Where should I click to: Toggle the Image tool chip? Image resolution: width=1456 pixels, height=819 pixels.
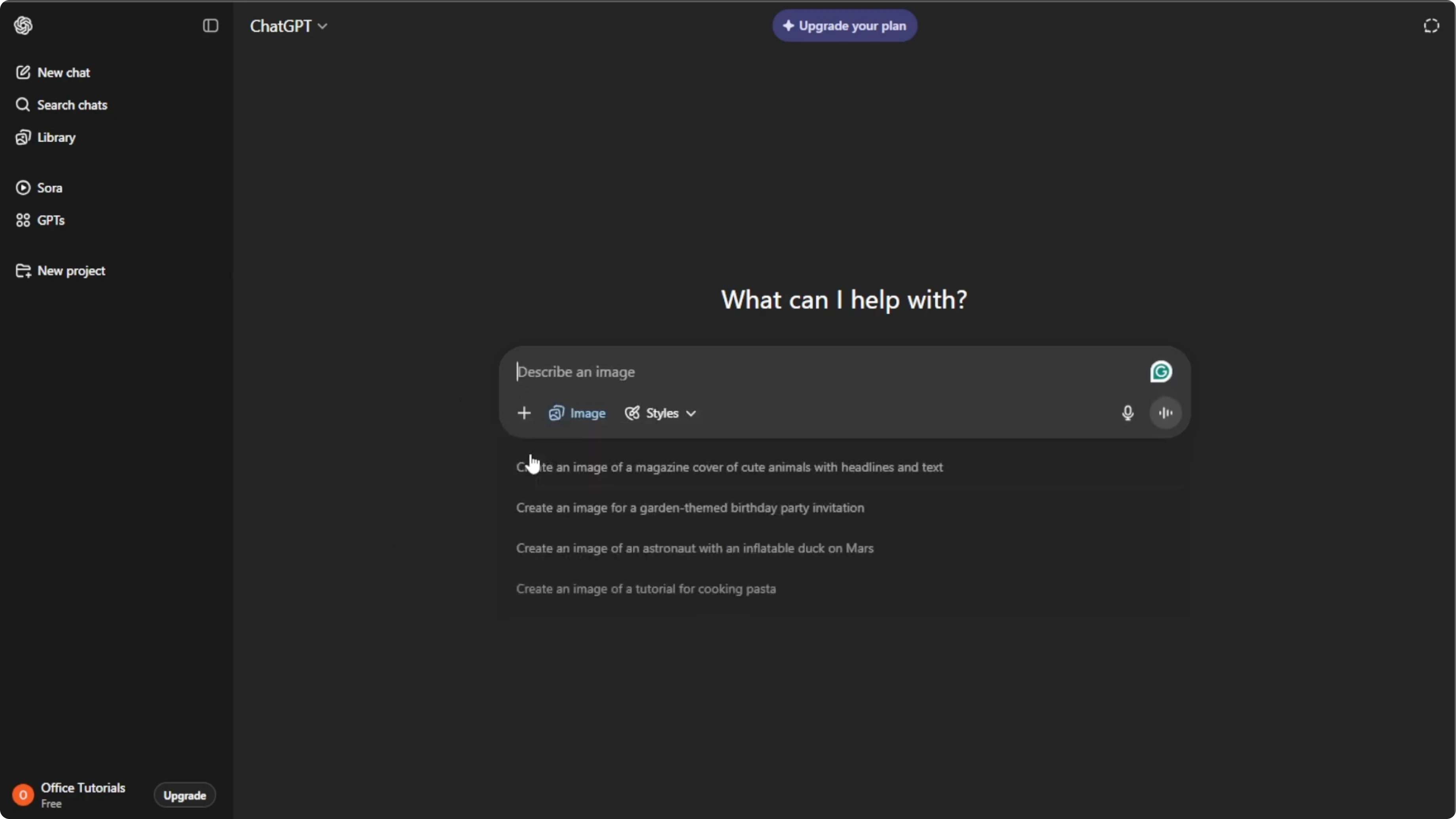[577, 413]
